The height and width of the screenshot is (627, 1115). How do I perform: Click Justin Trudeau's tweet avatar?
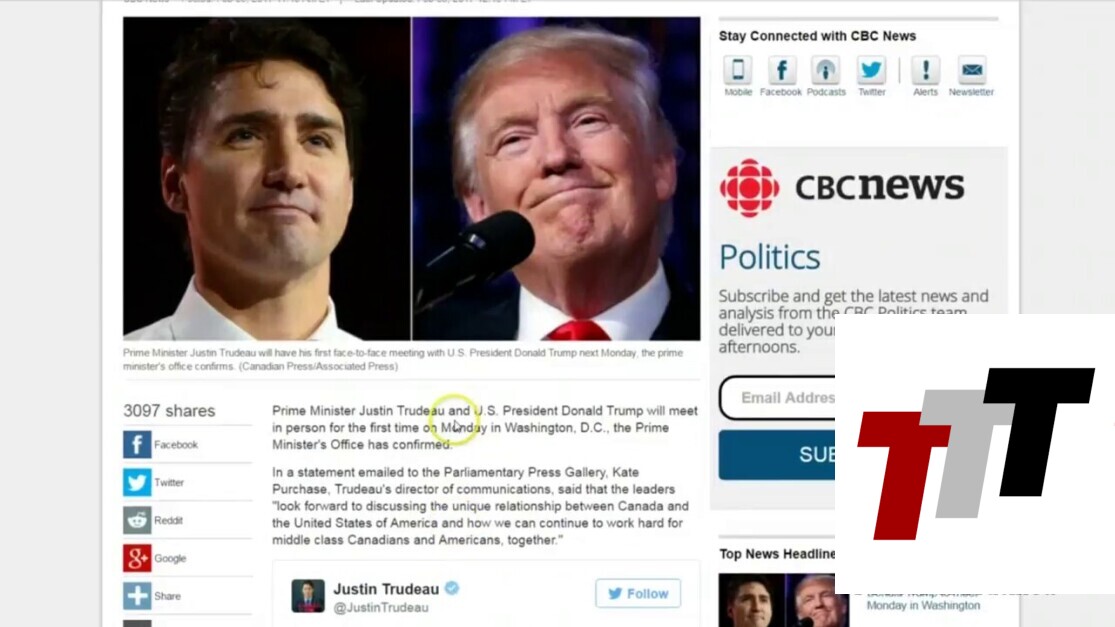308,596
